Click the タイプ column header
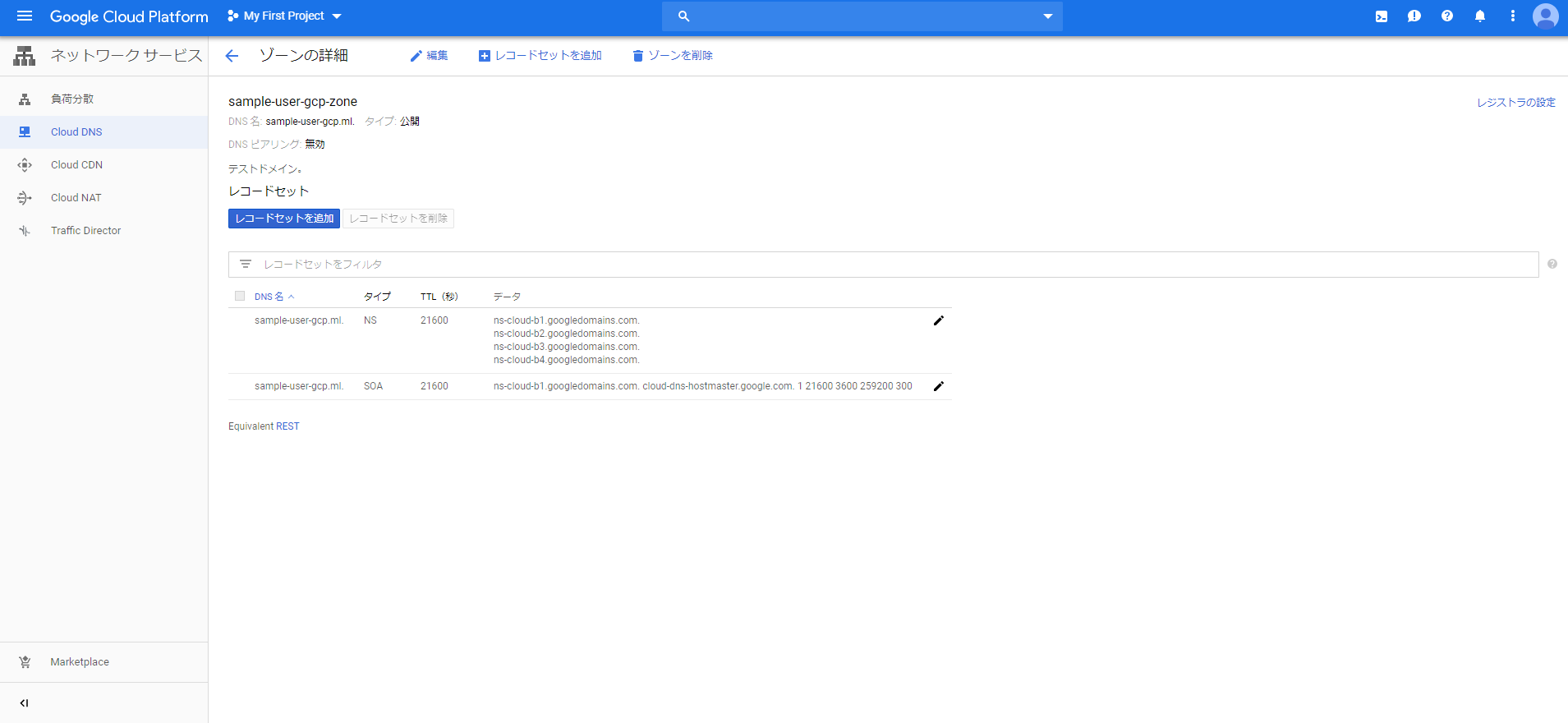 [x=378, y=297]
